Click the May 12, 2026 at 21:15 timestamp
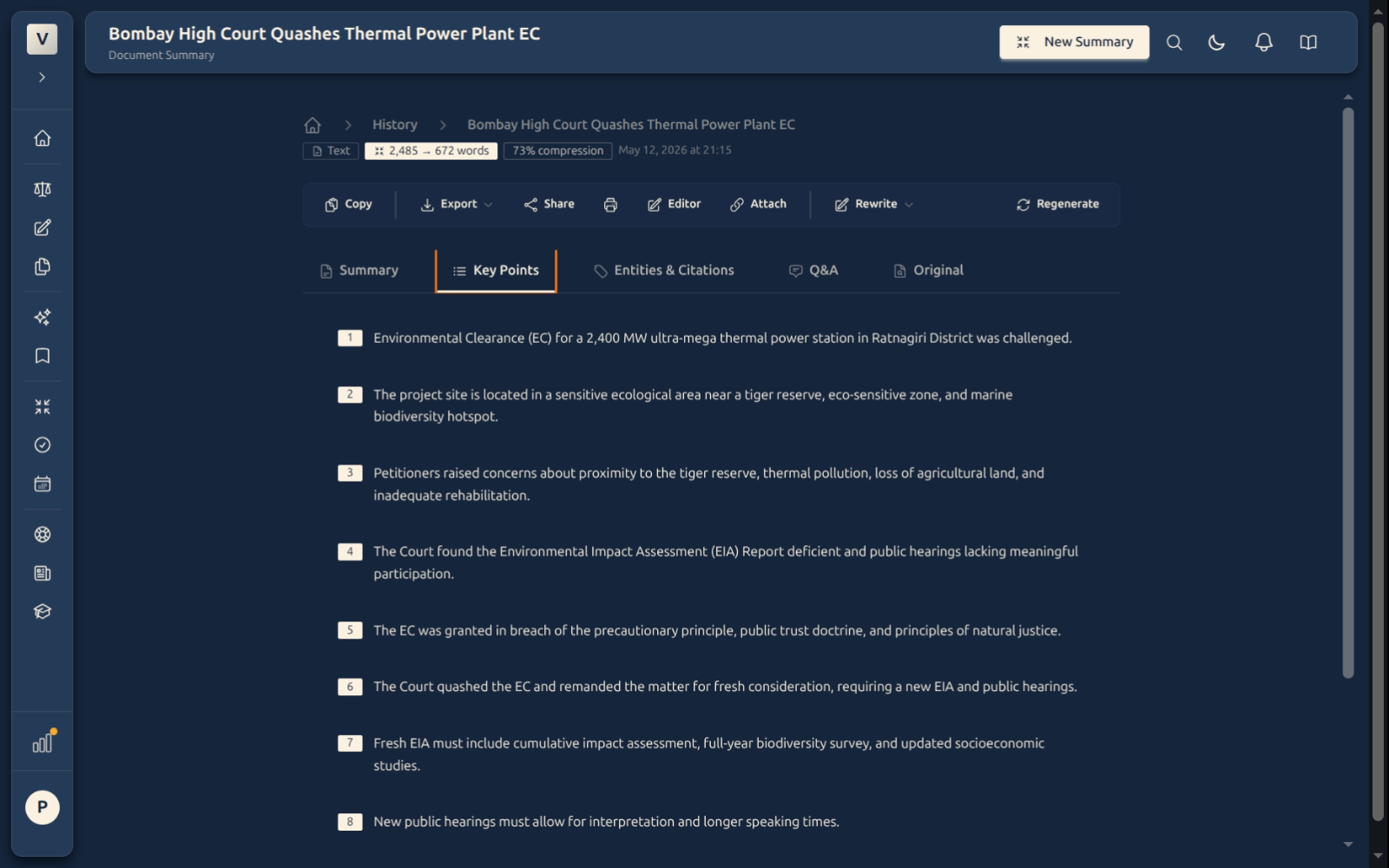This screenshot has width=1389, height=868. point(675,150)
